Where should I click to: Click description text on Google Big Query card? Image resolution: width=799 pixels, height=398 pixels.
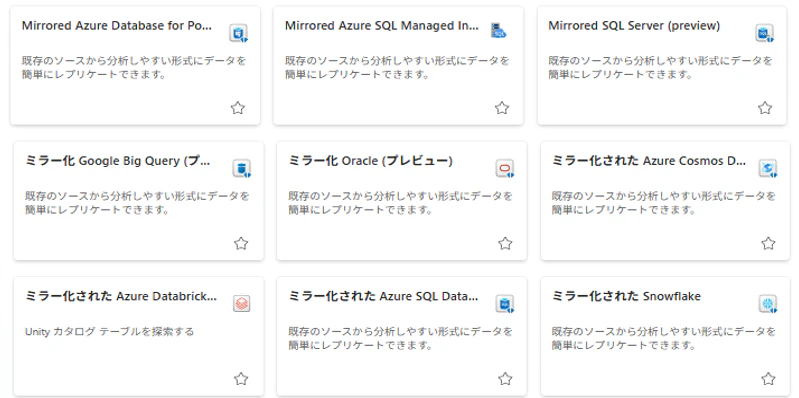[137, 203]
